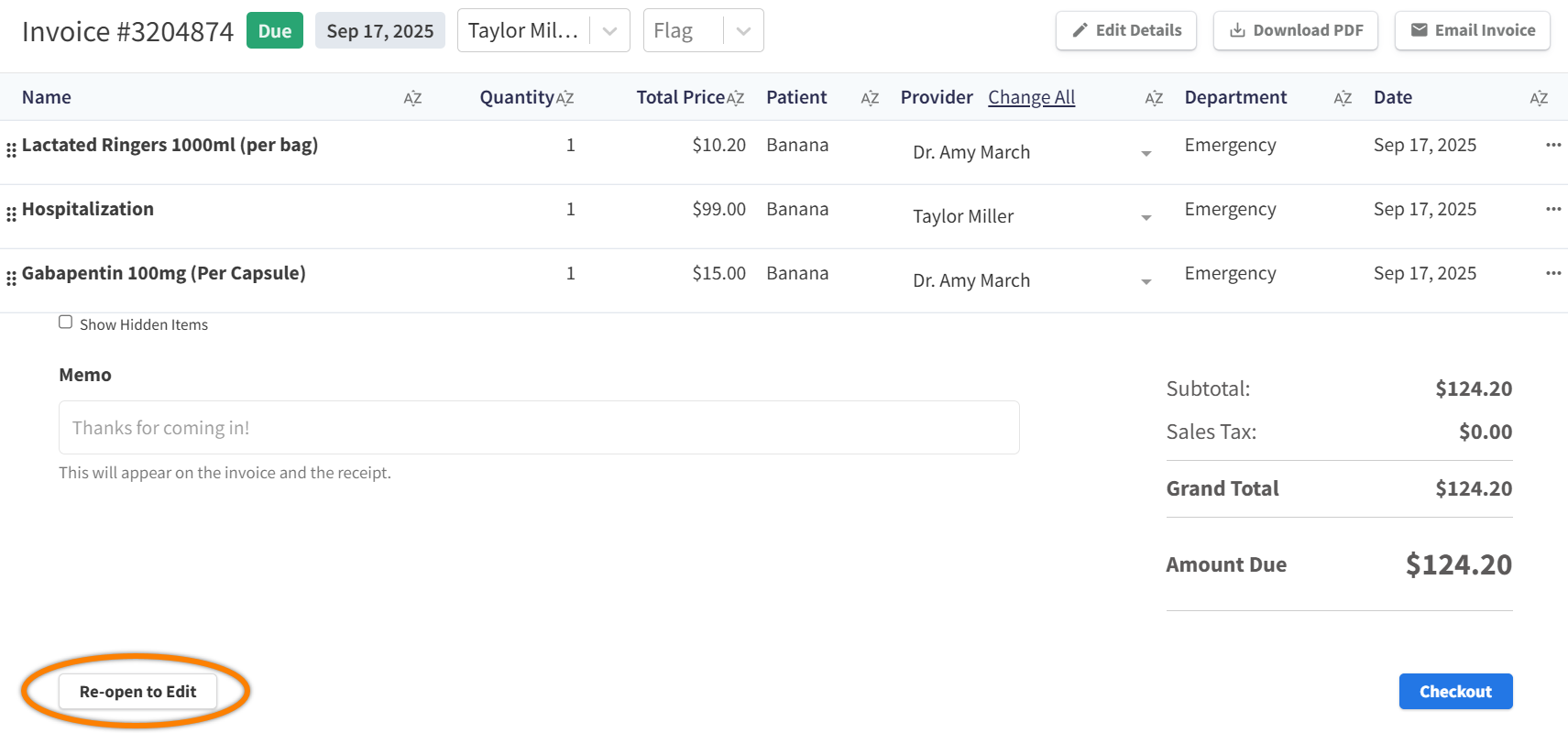This screenshot has width=1568, height=733.
Task: Click into the Memo text field
Action: click(539, 428)
